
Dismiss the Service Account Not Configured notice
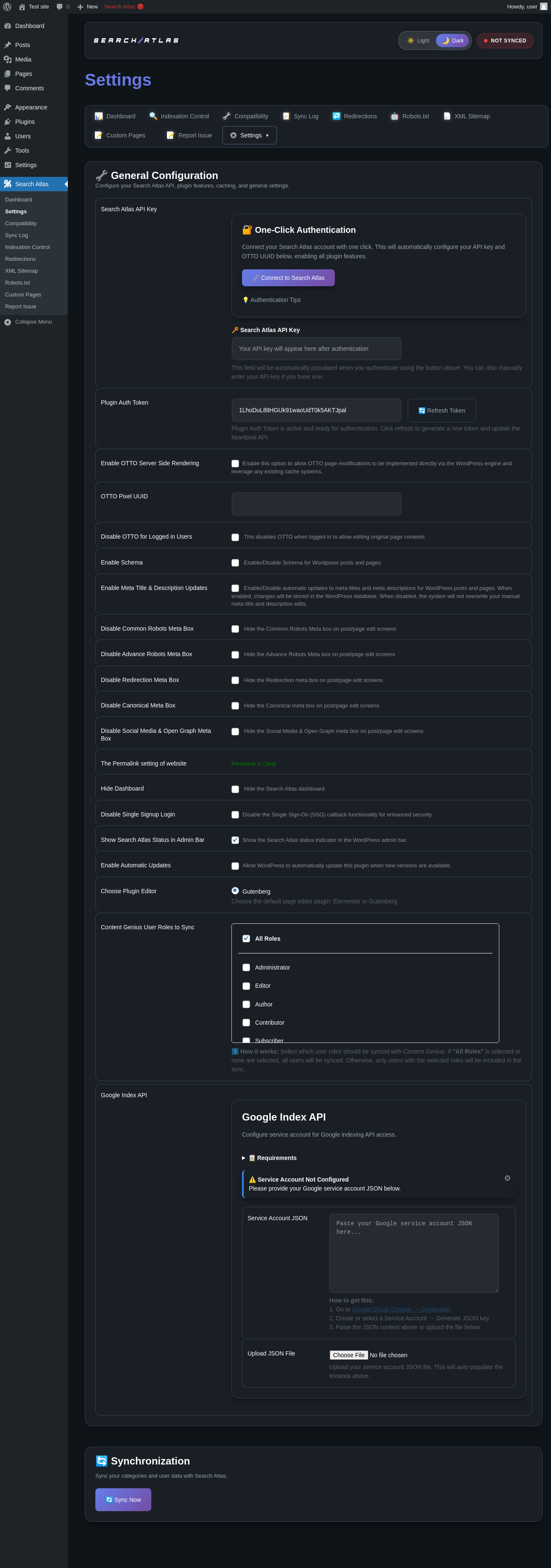507,1178
